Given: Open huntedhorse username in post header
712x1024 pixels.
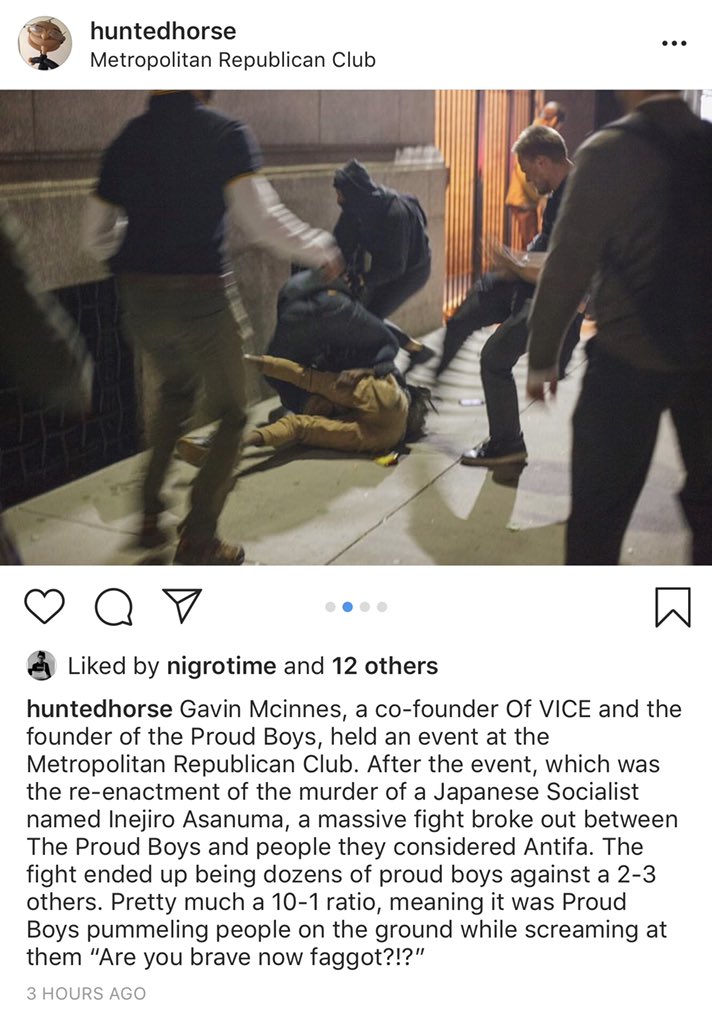Looking at the screenshot, I should click(x=163, y=31).
